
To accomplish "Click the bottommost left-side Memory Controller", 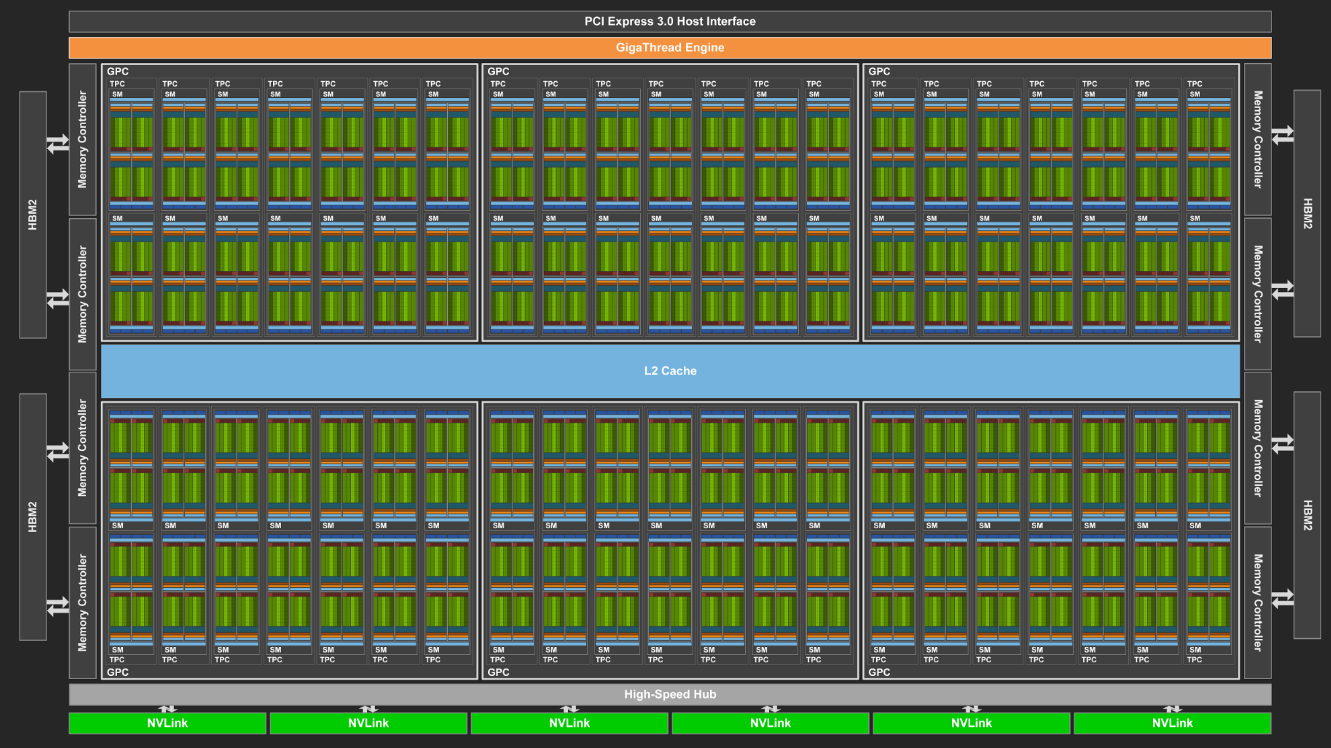I will pos(83,603).
